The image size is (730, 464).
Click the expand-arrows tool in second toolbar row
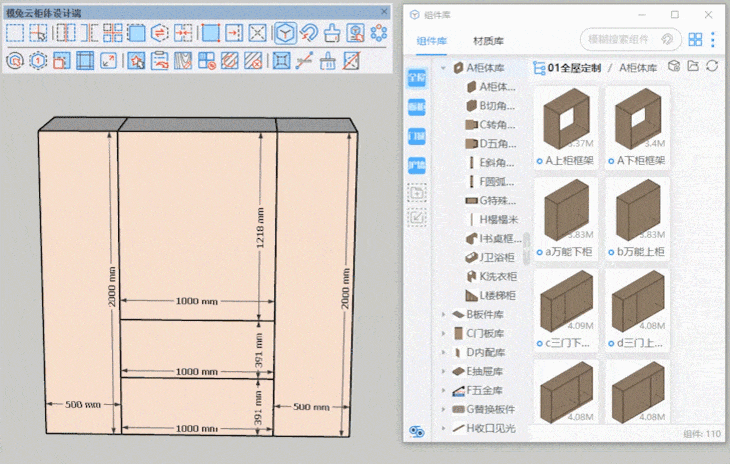(108, 60)
